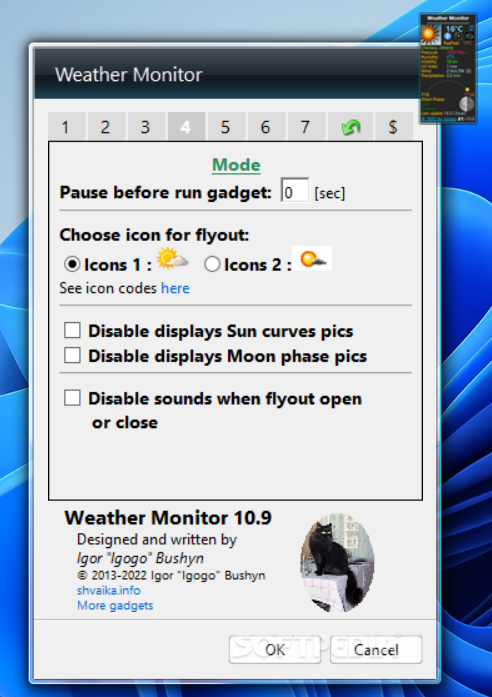The image size is (492, 697).
Task: Click the moon phase icon in gadget
Action: click(467, 104)
